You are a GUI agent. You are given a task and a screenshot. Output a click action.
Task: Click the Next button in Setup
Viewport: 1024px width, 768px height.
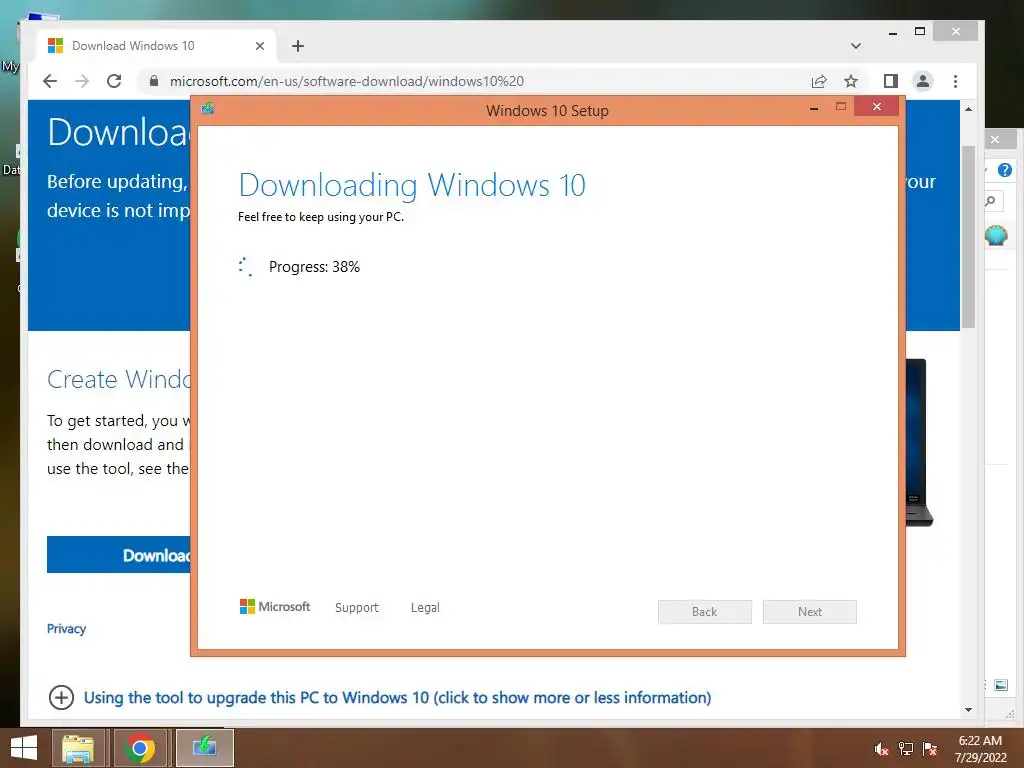(810, 612)
